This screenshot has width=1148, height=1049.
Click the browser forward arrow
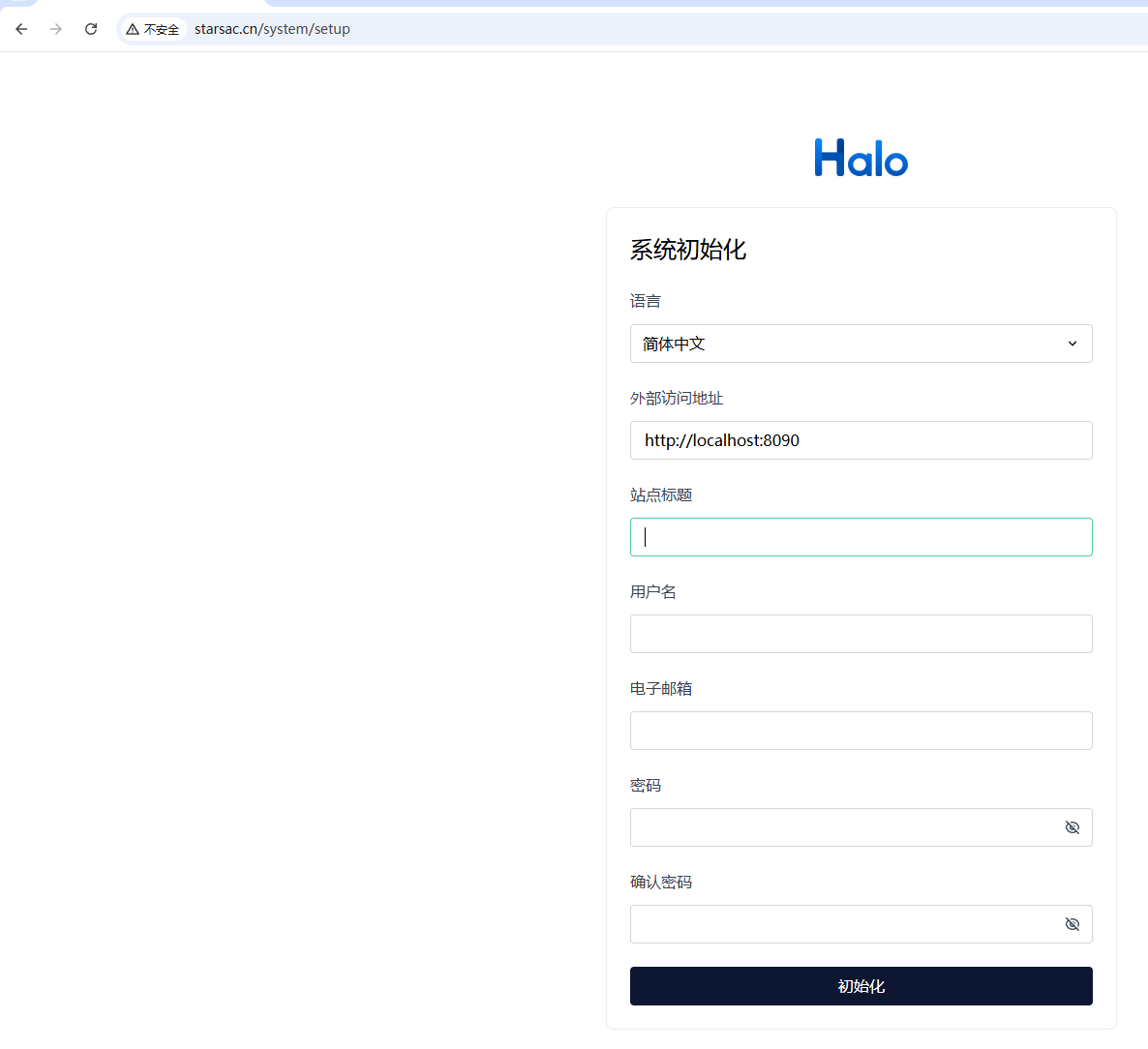(x=56, y=29)
